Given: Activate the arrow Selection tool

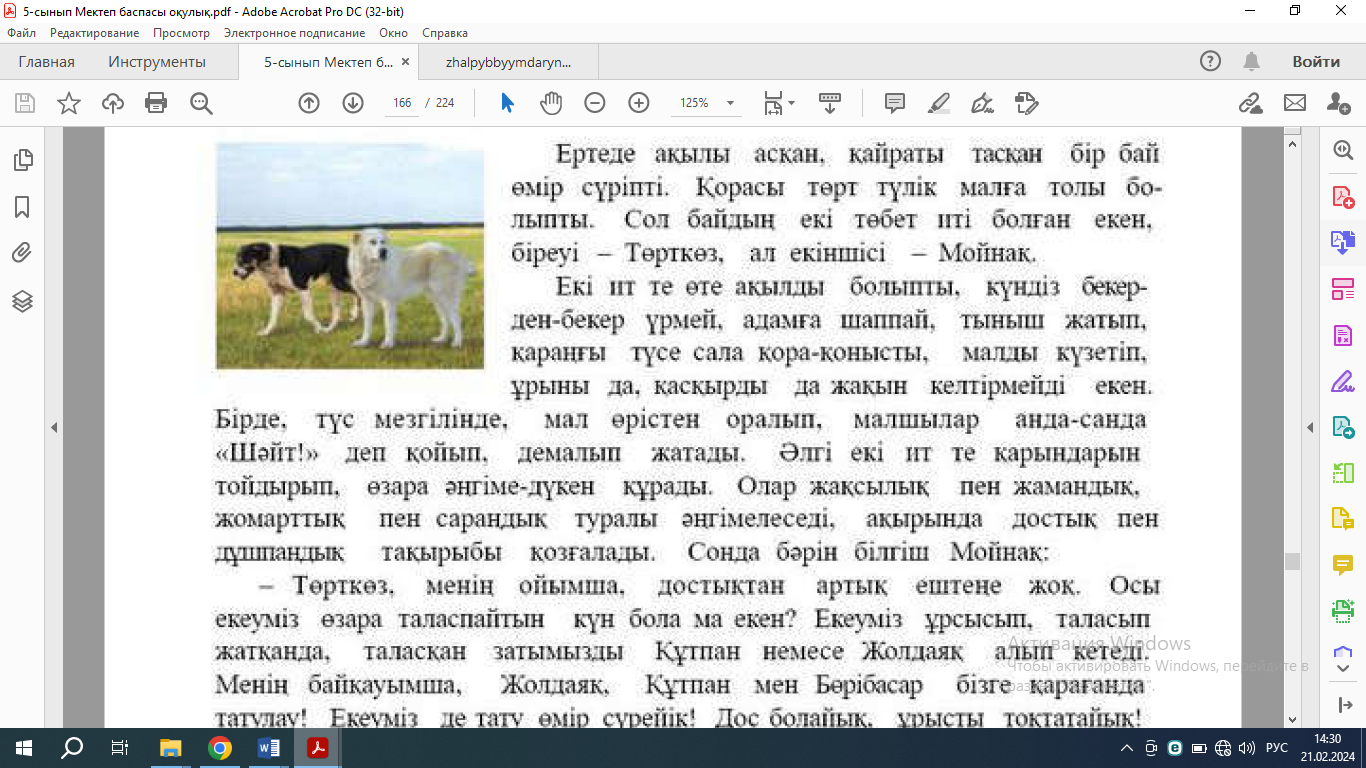Looking at the screenshot, I should [x=507, y=103].
